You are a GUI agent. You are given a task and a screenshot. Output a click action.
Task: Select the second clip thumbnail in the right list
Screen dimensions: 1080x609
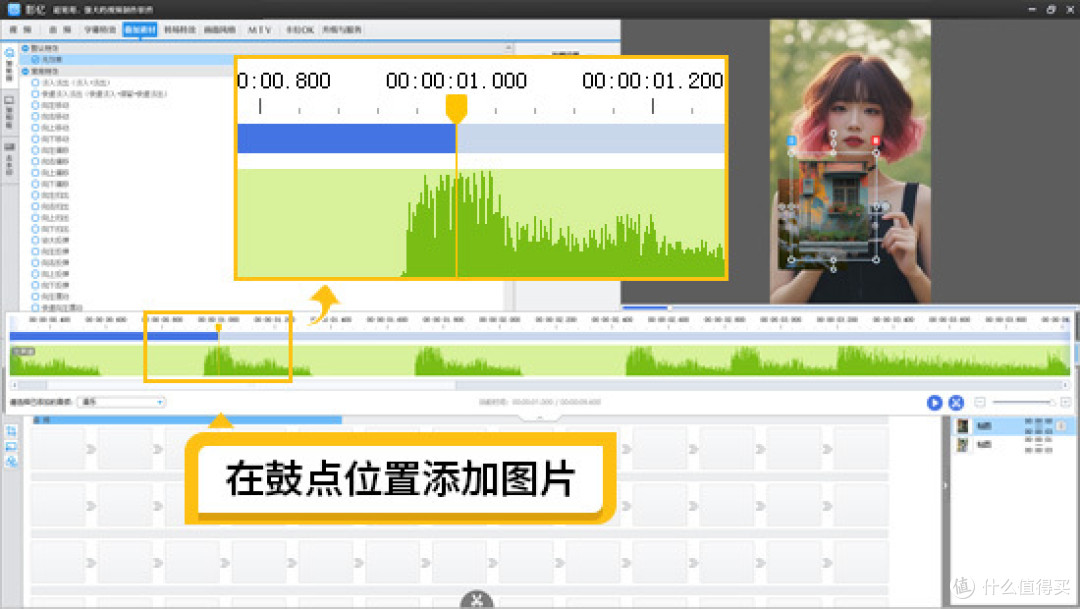click(963, 445)
